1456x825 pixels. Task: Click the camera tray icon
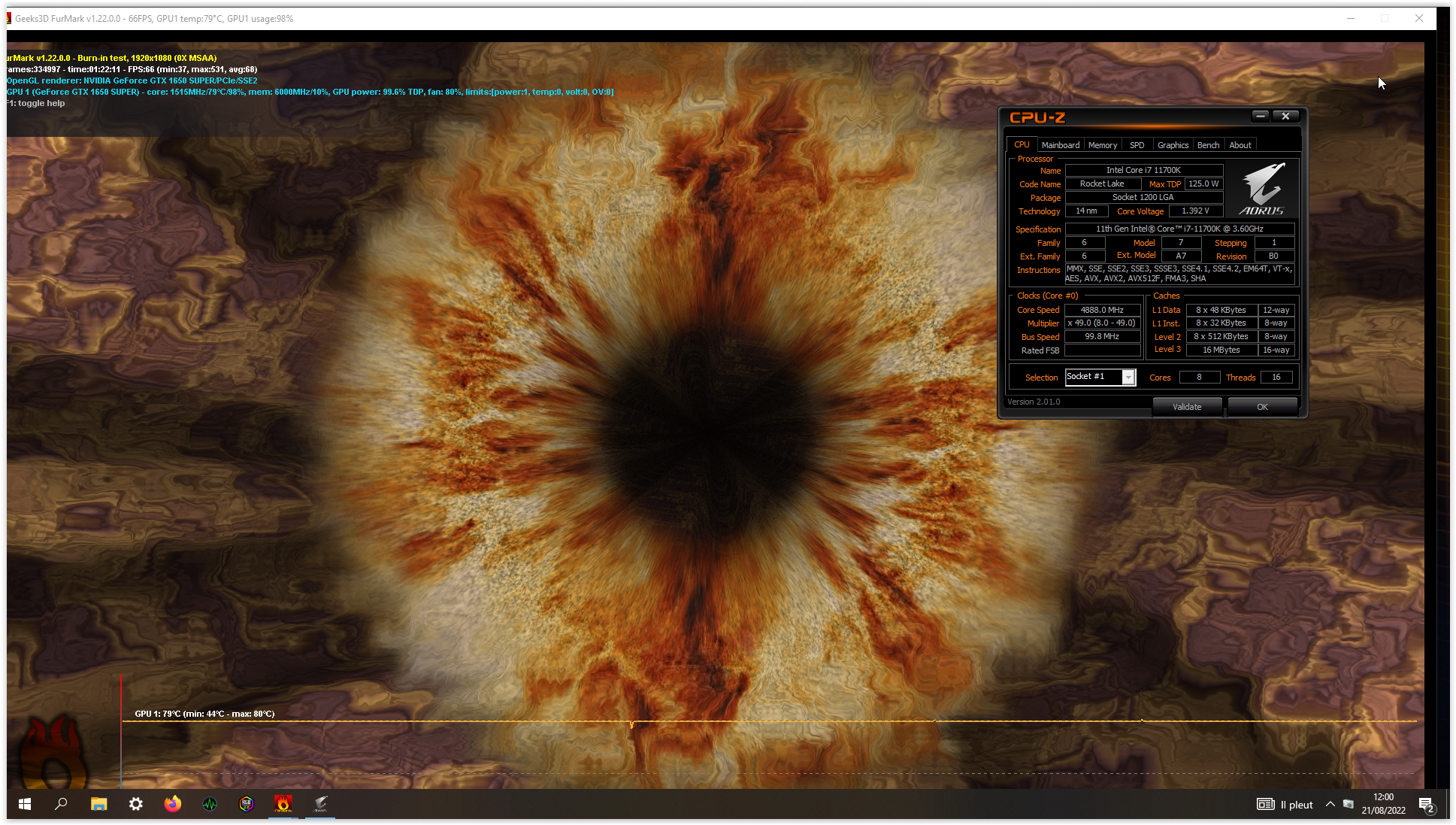click(1349, 804)
